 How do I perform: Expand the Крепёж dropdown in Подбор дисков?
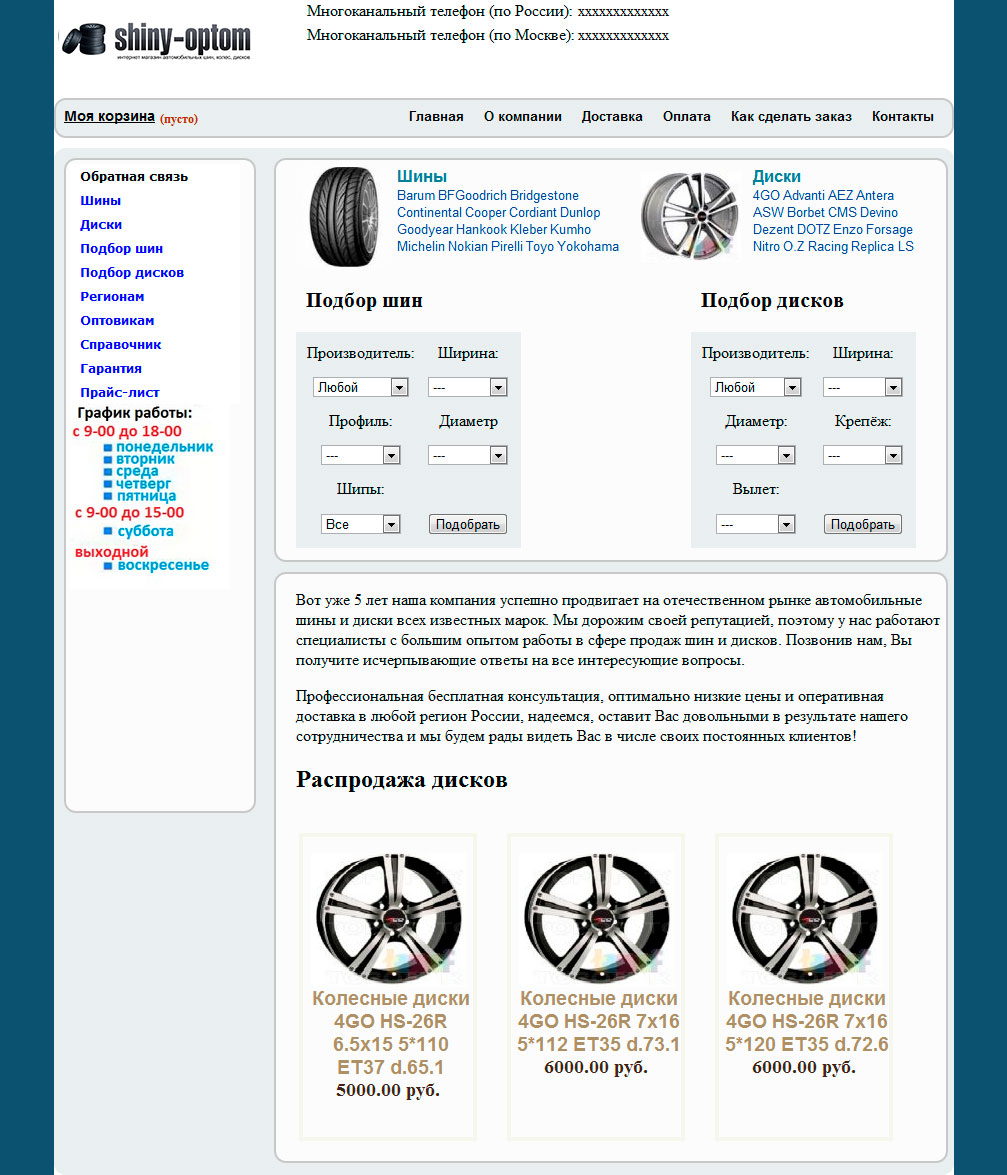[862, 454]
